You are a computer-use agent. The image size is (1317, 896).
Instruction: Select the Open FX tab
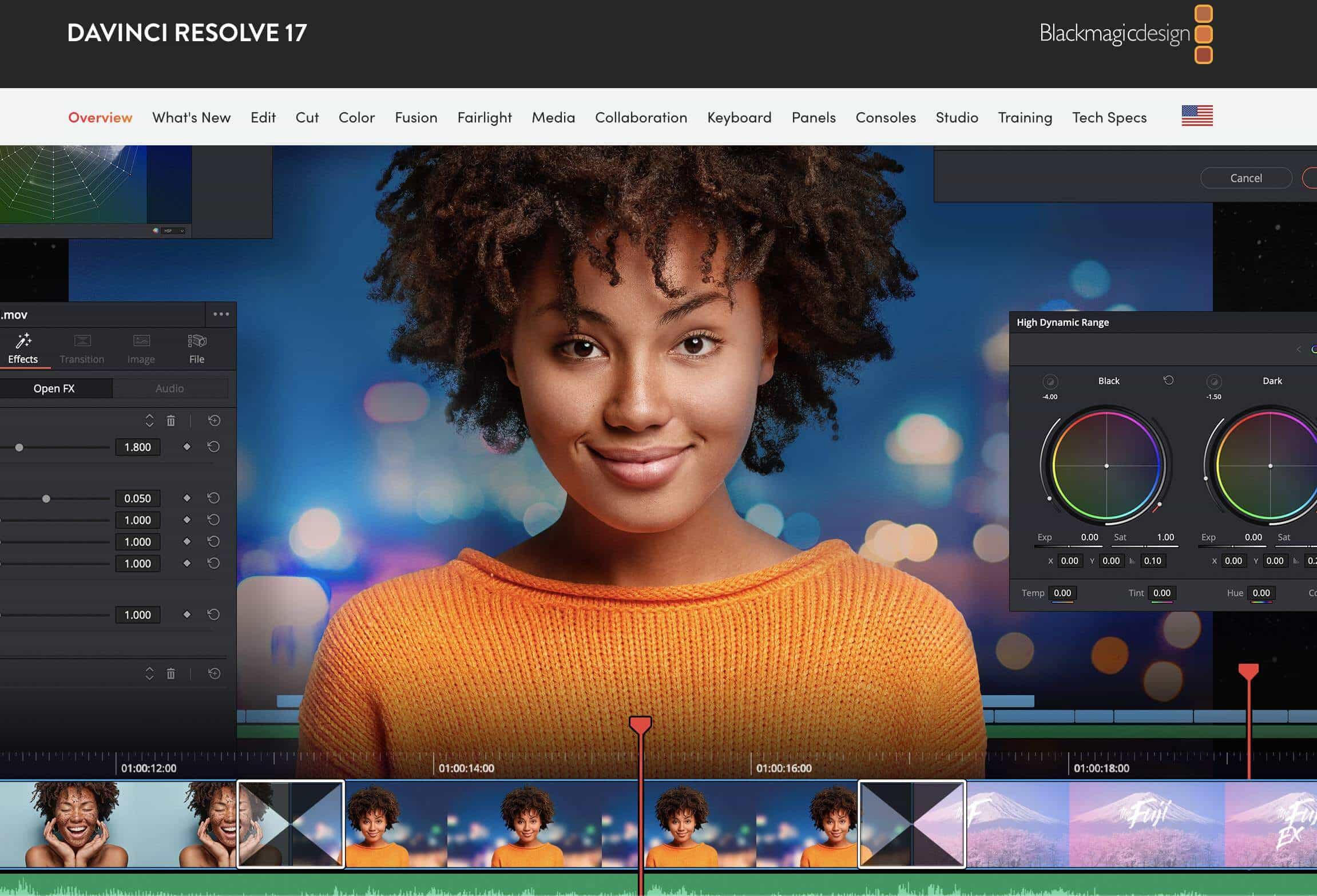55,388
